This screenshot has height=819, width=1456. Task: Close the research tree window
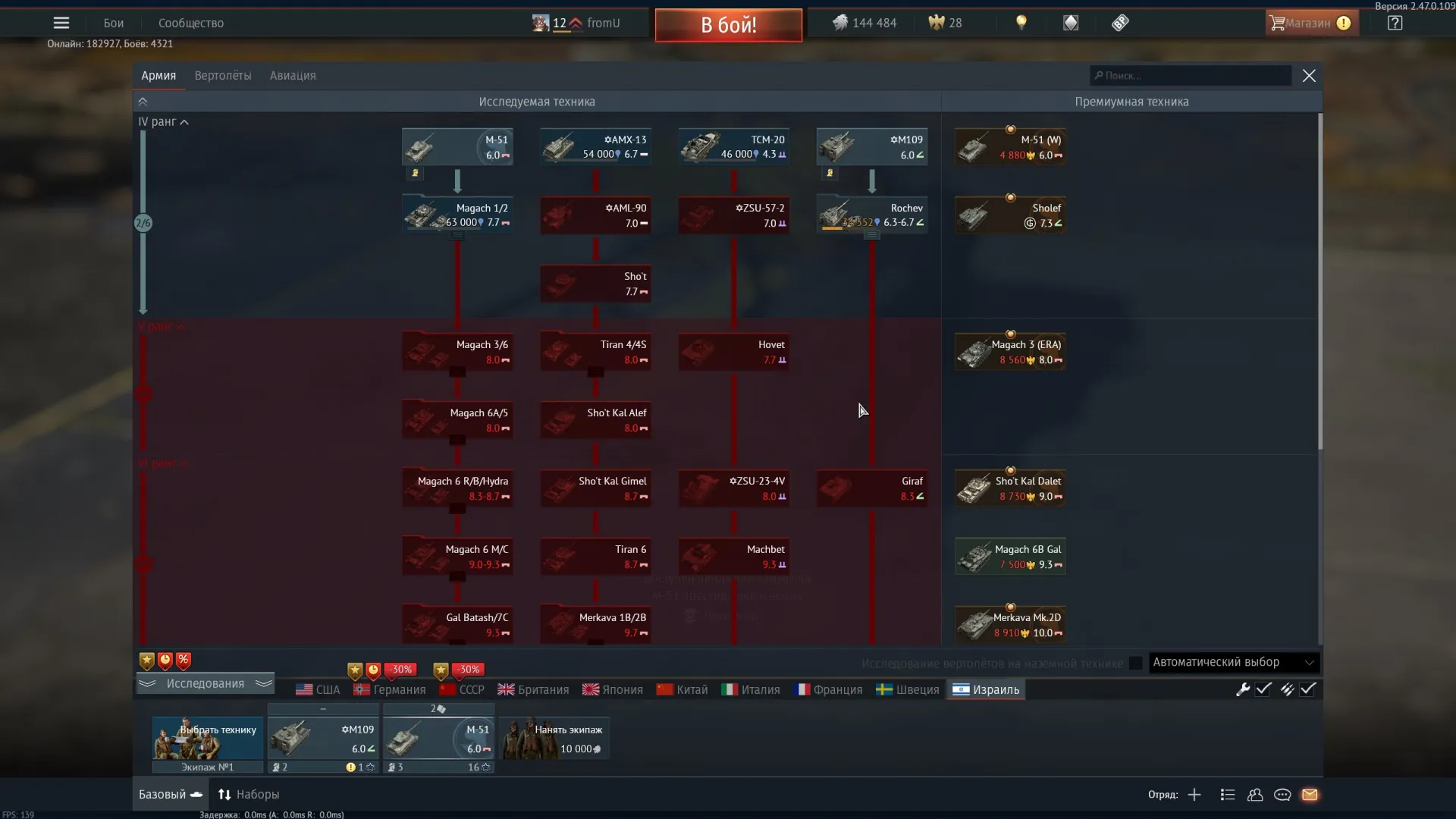point(1309,75)
